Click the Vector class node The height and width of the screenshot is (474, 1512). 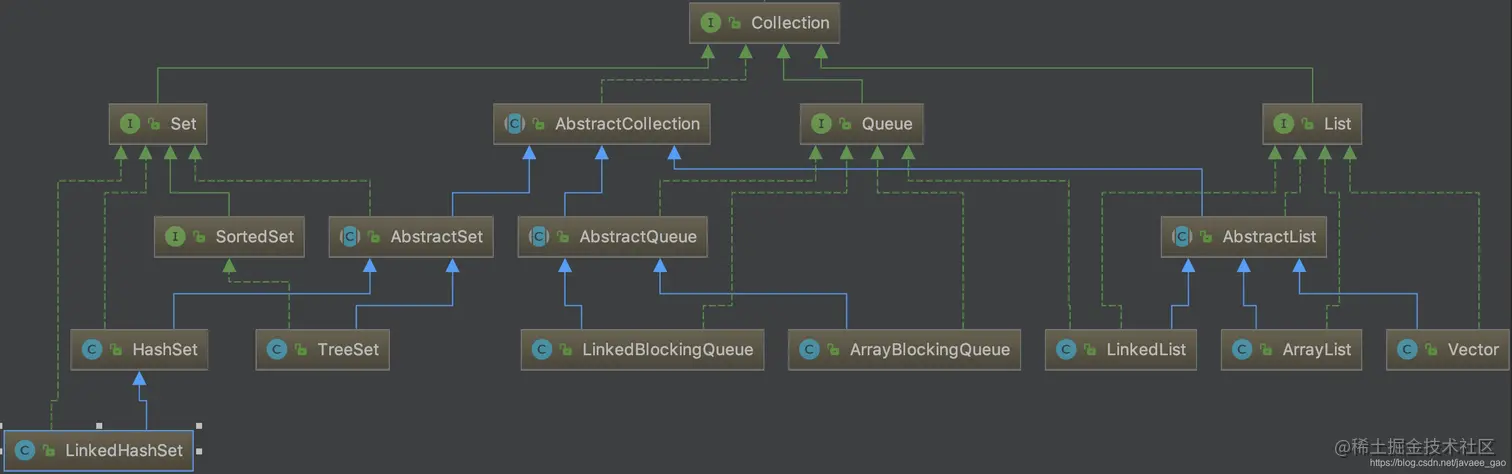[1449, 350]
